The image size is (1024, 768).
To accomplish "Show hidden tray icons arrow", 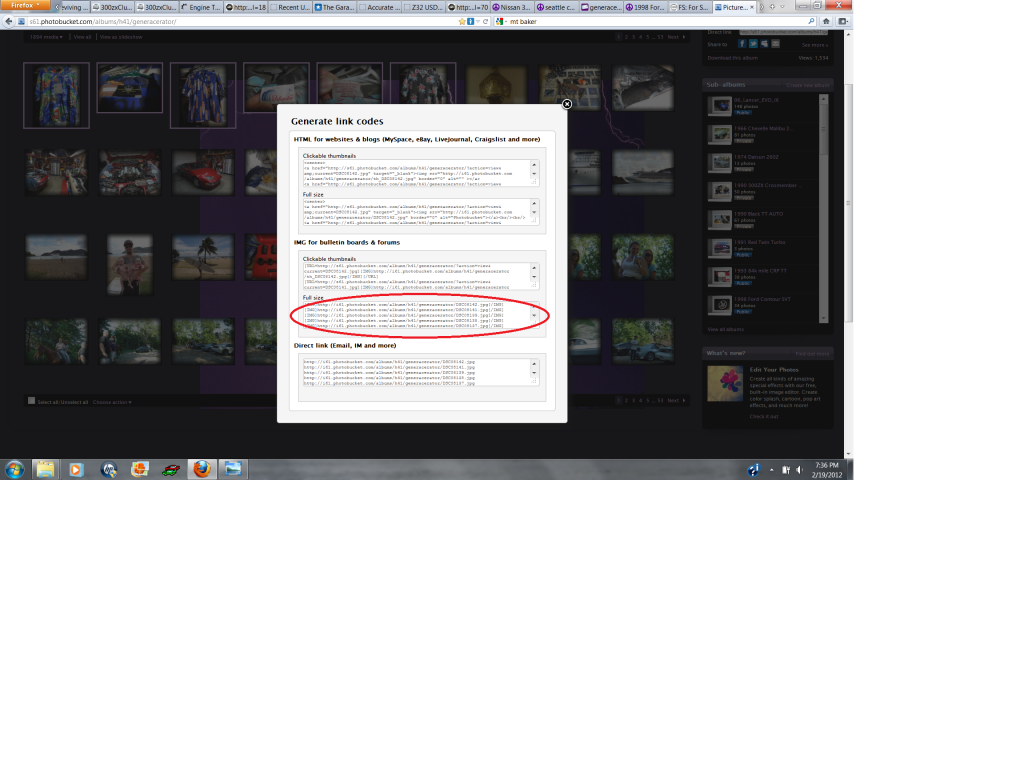I will (771, 470).
